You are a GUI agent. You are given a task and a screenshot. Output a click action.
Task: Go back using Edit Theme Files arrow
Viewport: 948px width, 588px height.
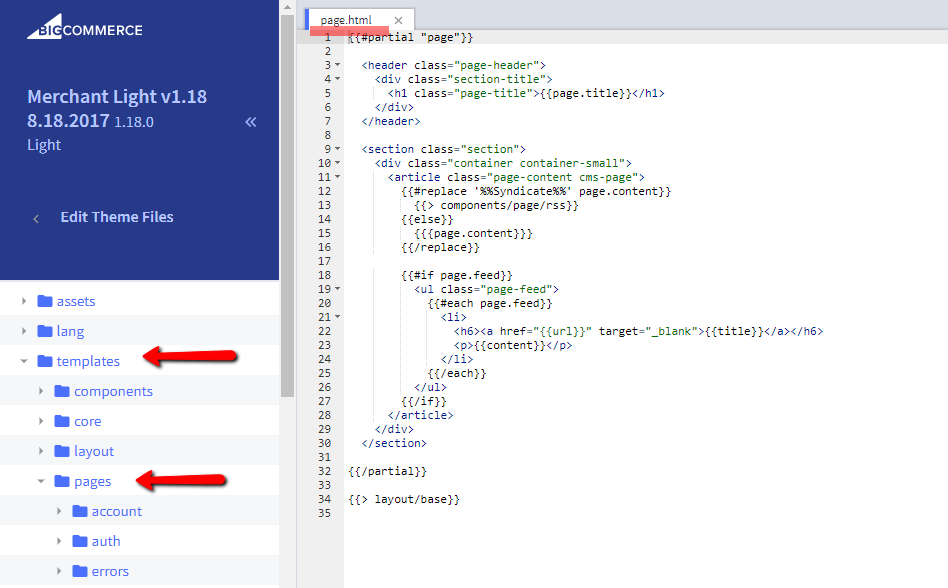point(36,218)
